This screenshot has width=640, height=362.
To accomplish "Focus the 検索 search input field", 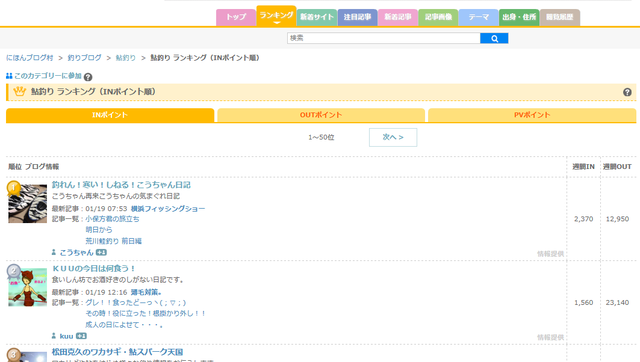I will [x=384, y=38].
